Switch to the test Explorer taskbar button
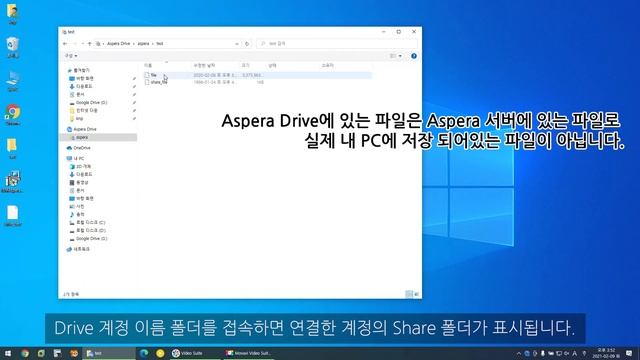This screenshot has height=360, width=640. click(108, 353)
